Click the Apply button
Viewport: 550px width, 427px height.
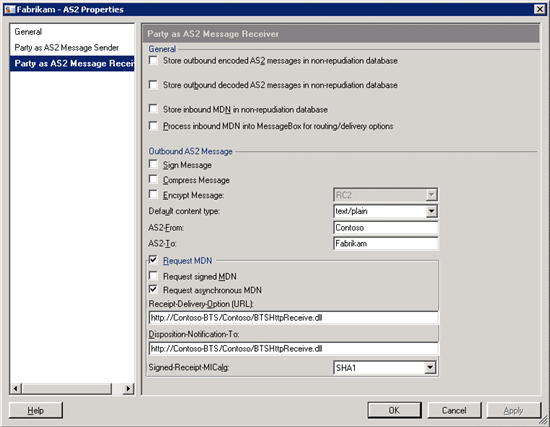pyautogui.click(x=514, y=410)
